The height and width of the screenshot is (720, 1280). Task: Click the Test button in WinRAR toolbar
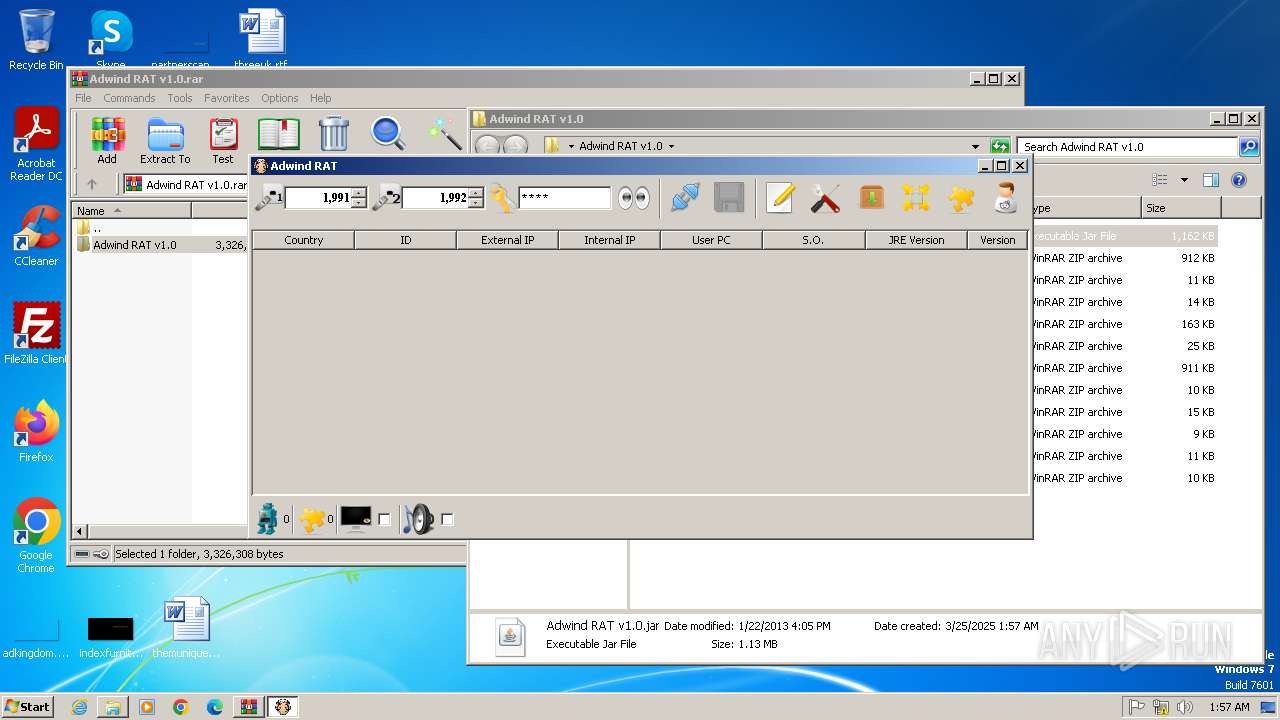tap(223, 141)
